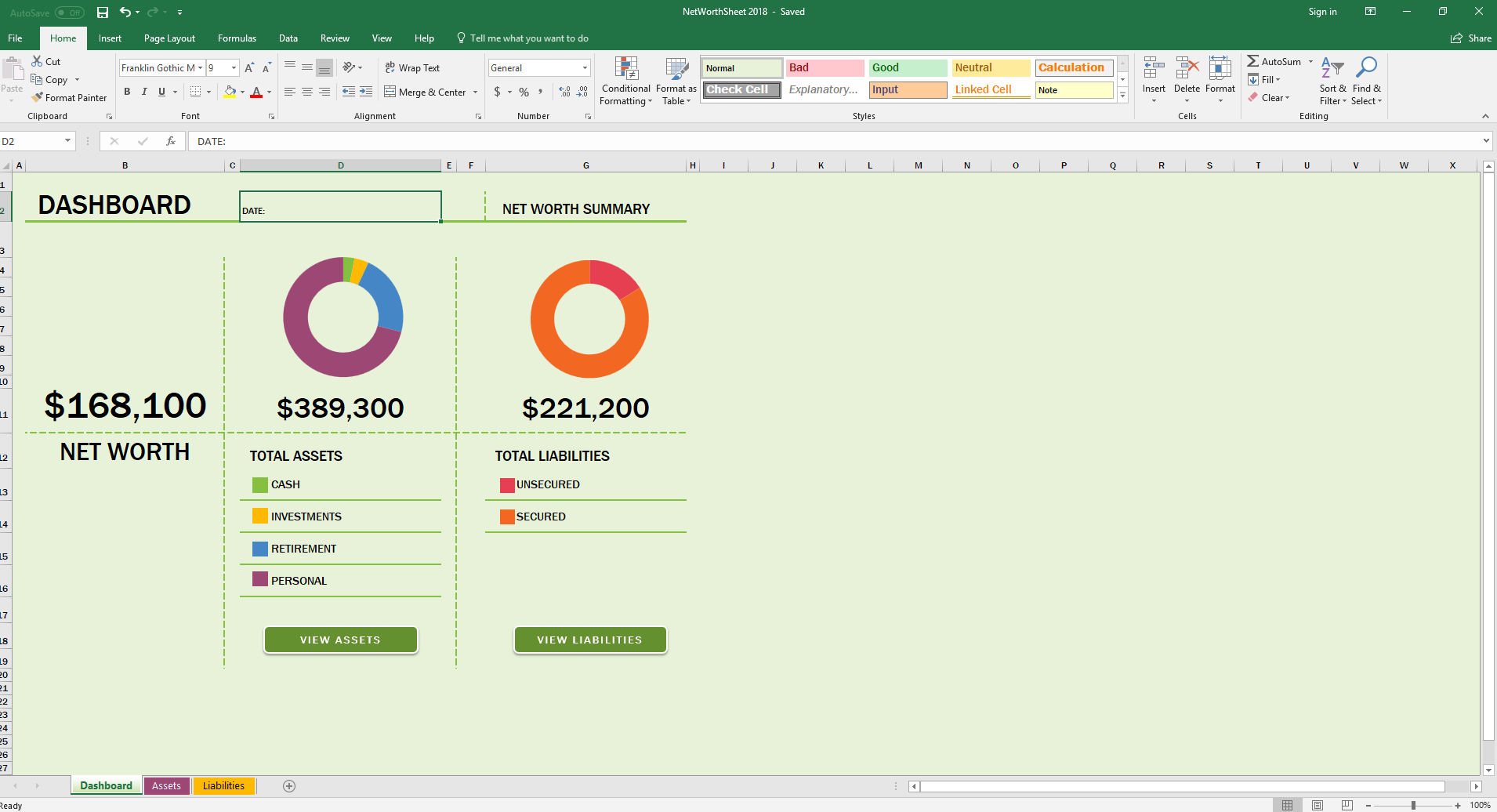
Task: Switch to Normal view in status bar
Action: [1287, 805]
